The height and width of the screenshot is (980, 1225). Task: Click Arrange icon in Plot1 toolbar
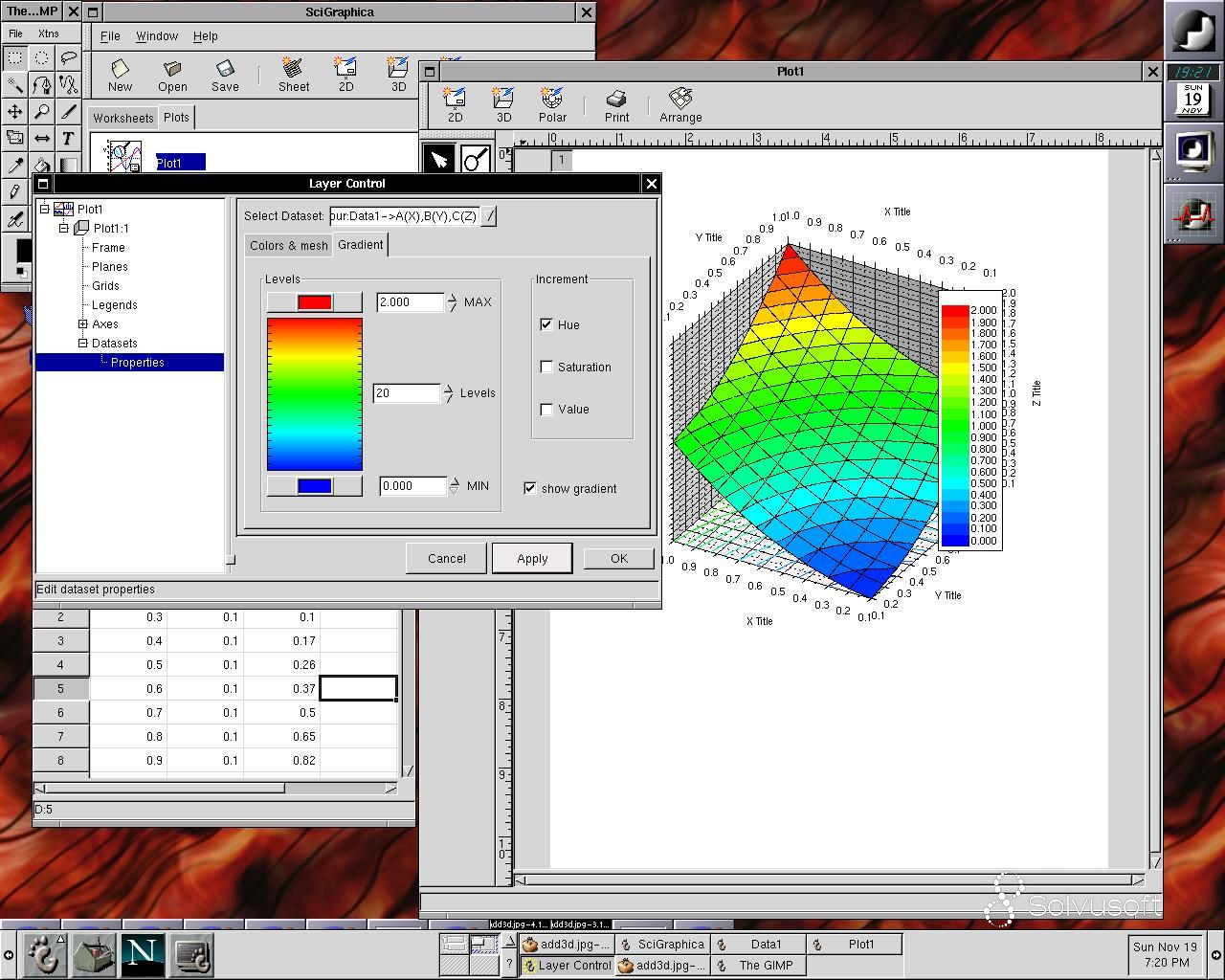[x=680, y=105]
